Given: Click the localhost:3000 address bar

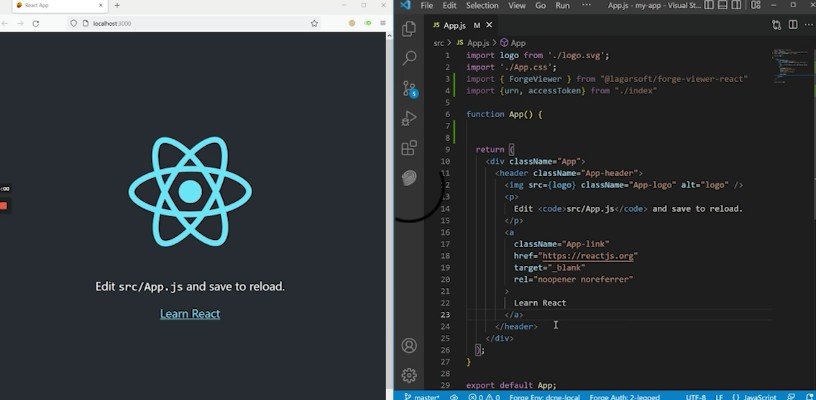Looking at the screenshot, I should click(x=193, y=23).
